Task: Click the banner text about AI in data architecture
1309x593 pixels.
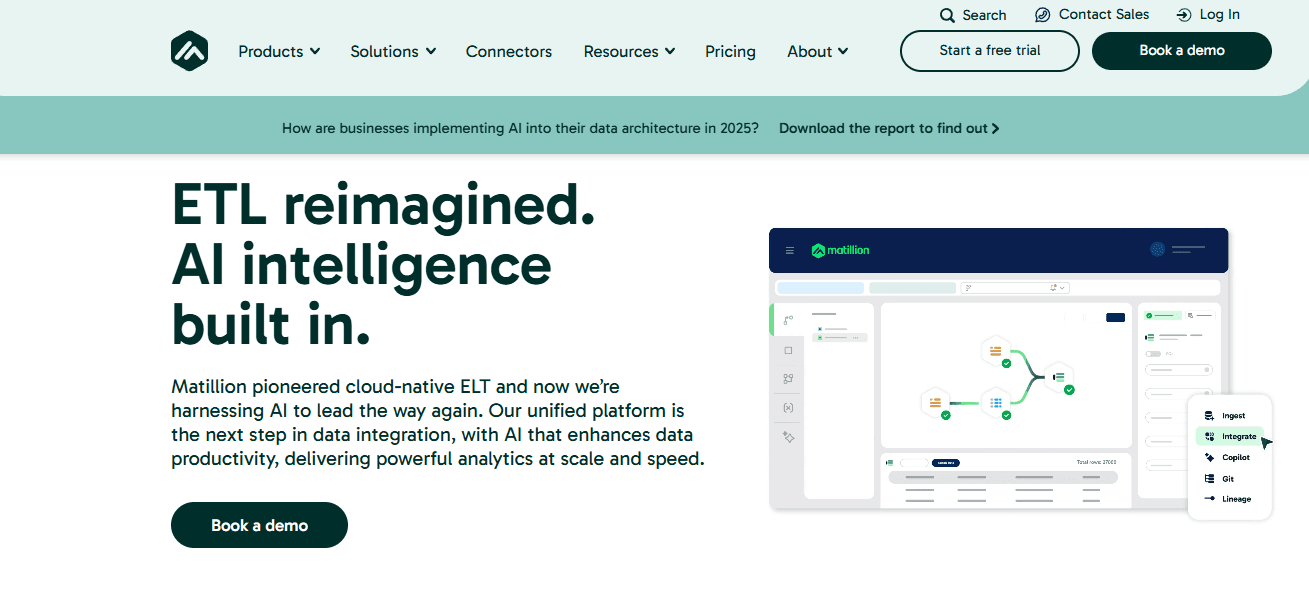Action: [520, 128]
